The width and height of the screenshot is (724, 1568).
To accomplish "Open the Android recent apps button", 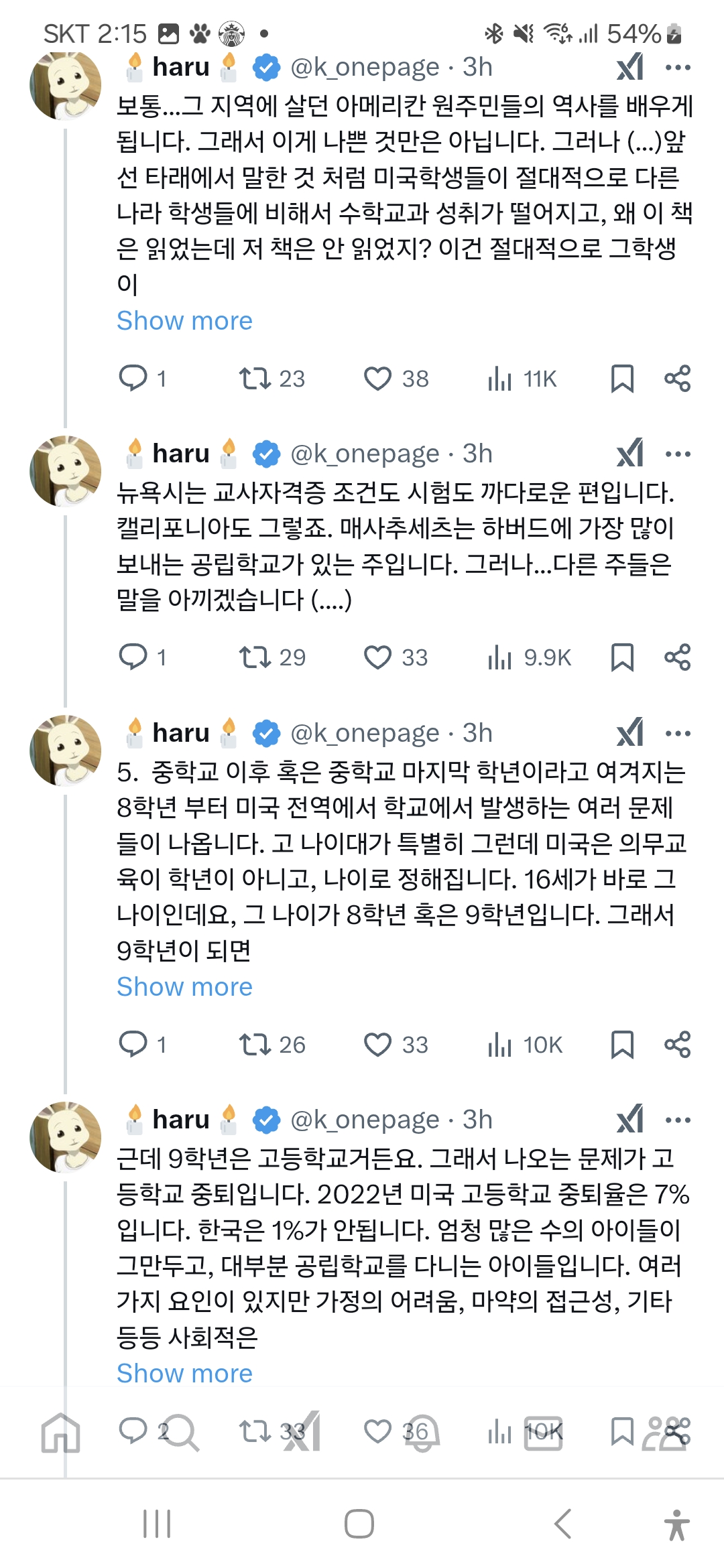I will click(x=157, y=1524).
